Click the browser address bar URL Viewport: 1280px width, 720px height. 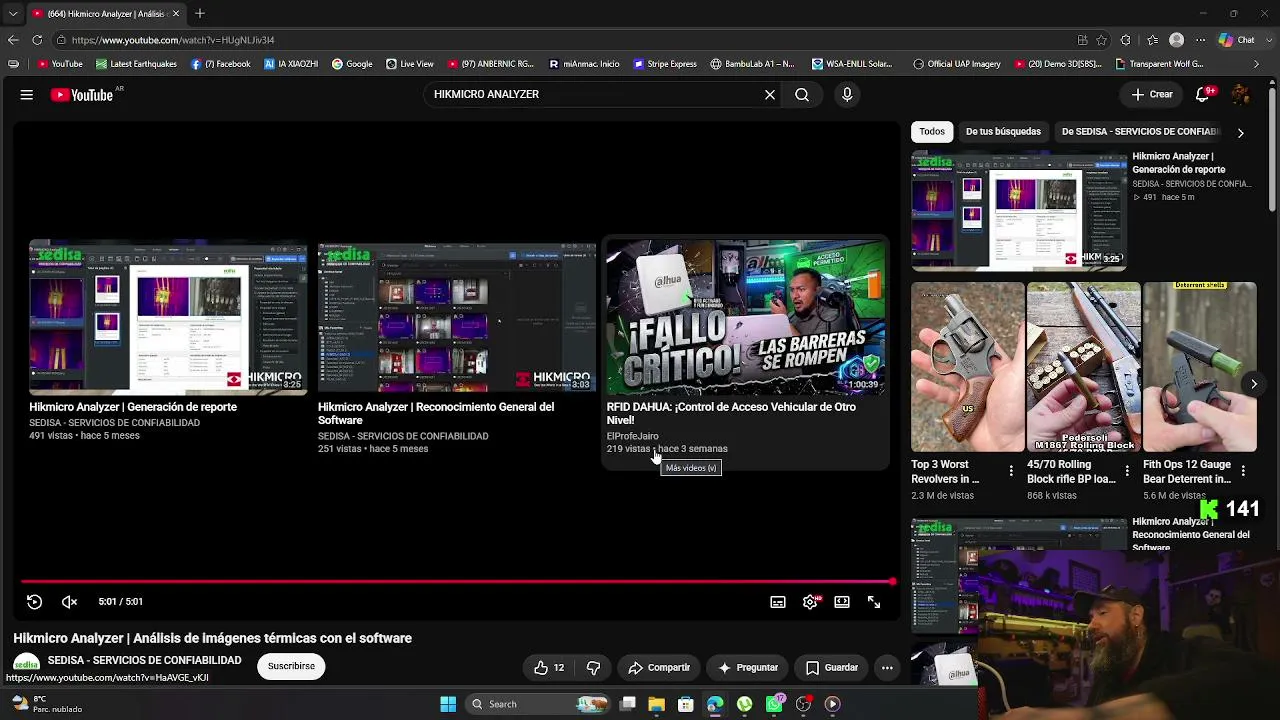173,40
